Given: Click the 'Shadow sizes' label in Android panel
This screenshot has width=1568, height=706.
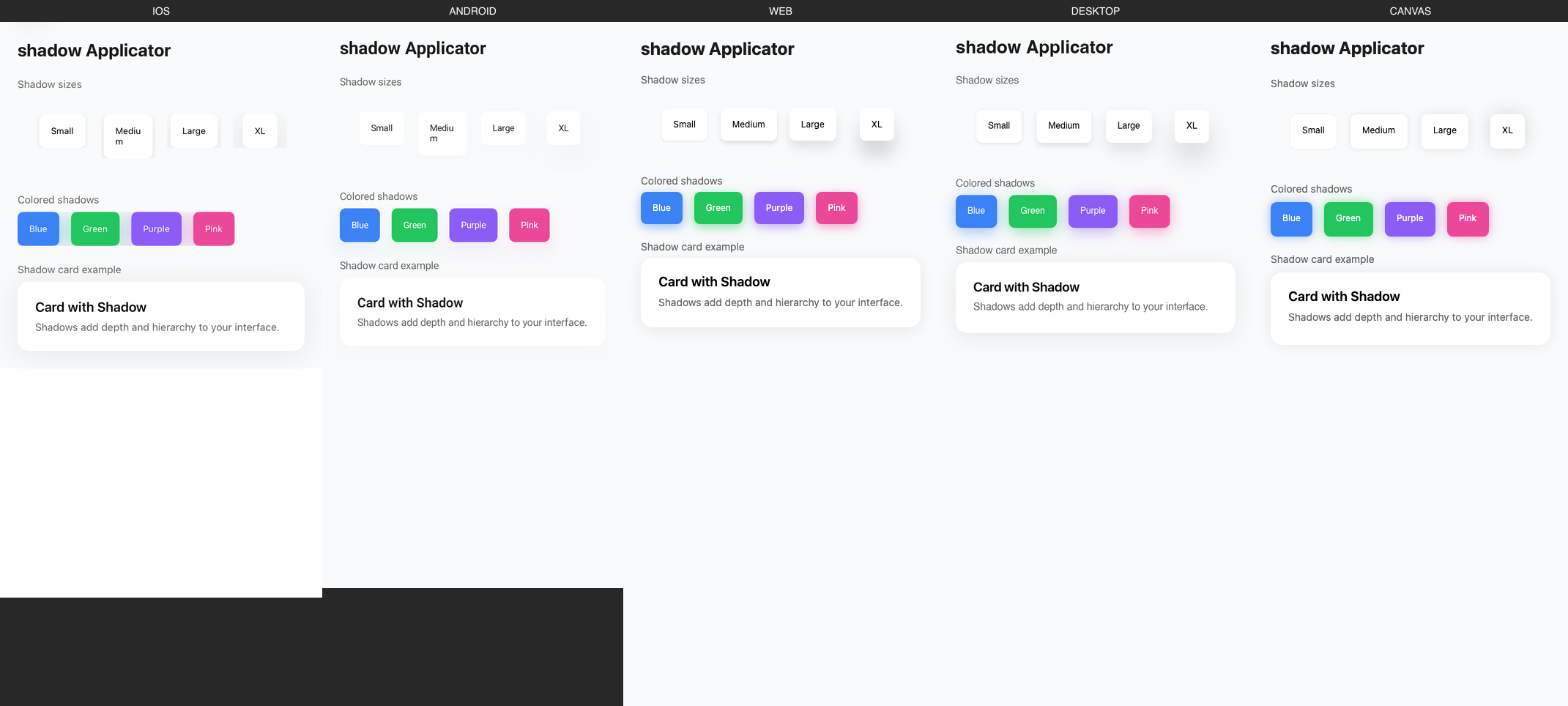Looking at the screenshot, I should tap(371, 82).
